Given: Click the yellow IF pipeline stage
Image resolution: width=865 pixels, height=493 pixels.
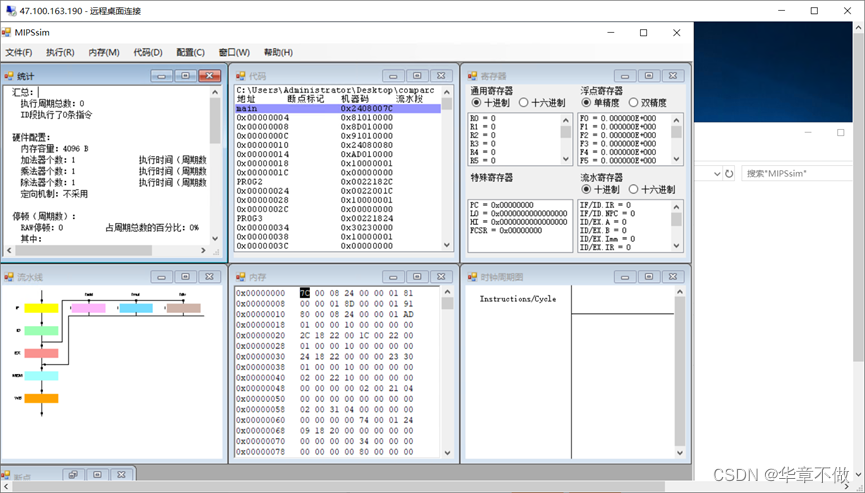Looking at the screenshot, I should click(x=41, y=308).
